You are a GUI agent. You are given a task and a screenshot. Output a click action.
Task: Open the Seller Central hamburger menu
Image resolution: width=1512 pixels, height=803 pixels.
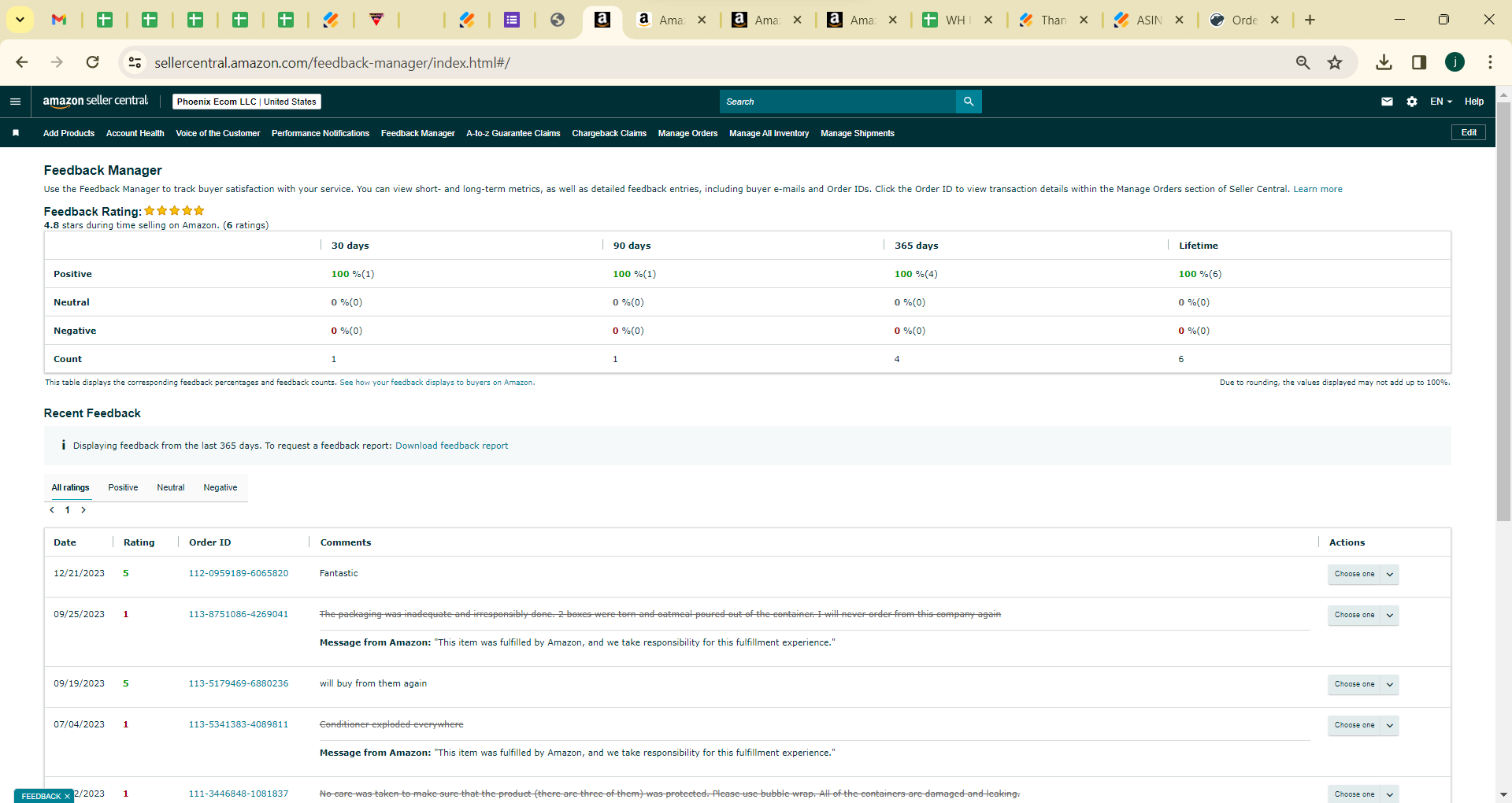point(15,102)
